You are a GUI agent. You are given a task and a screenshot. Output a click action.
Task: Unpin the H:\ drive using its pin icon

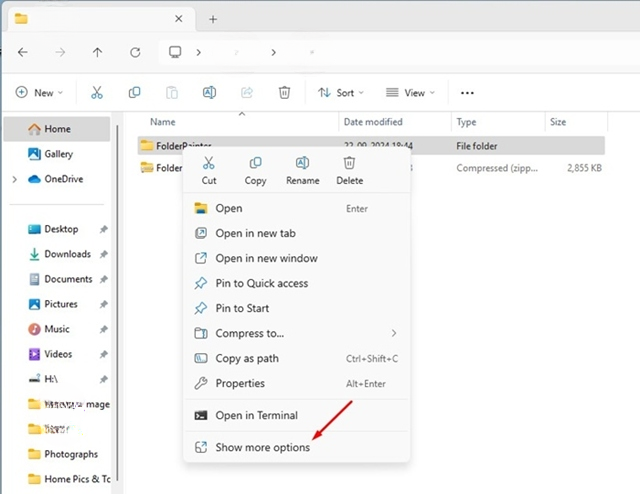[x=104, y=379]
